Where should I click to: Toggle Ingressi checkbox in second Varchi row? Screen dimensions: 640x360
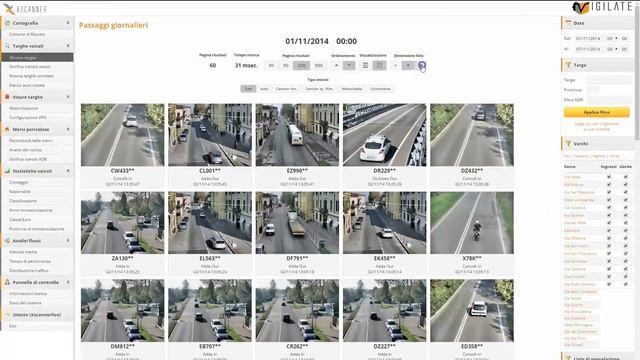[609, 184]
